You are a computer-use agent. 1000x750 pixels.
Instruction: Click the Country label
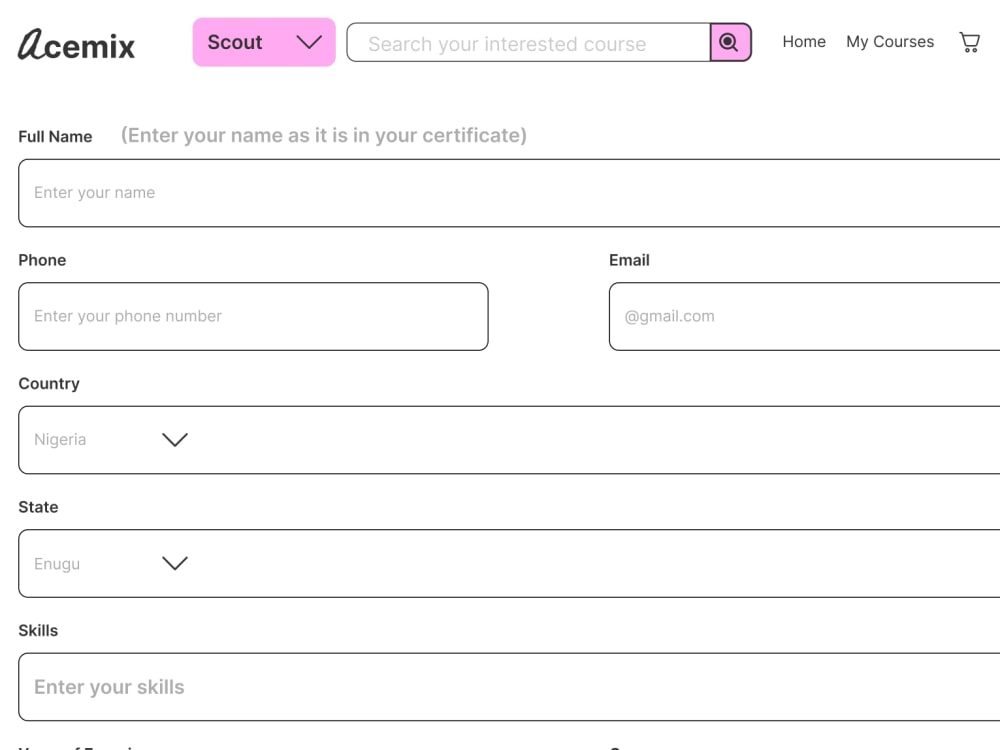tap(49, 384)
